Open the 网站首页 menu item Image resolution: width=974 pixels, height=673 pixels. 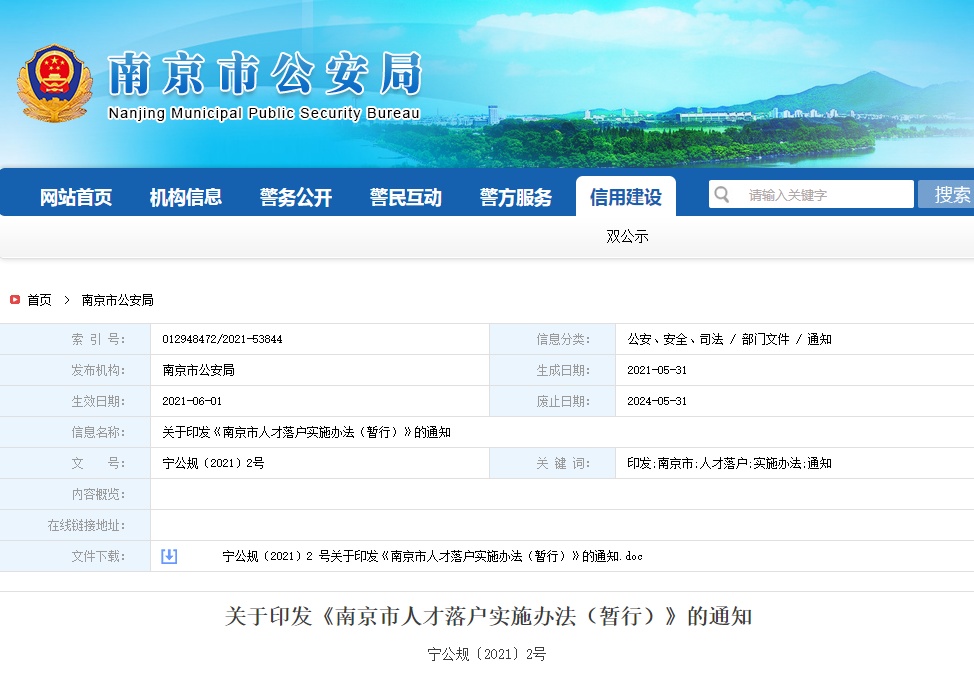point(76,197)
